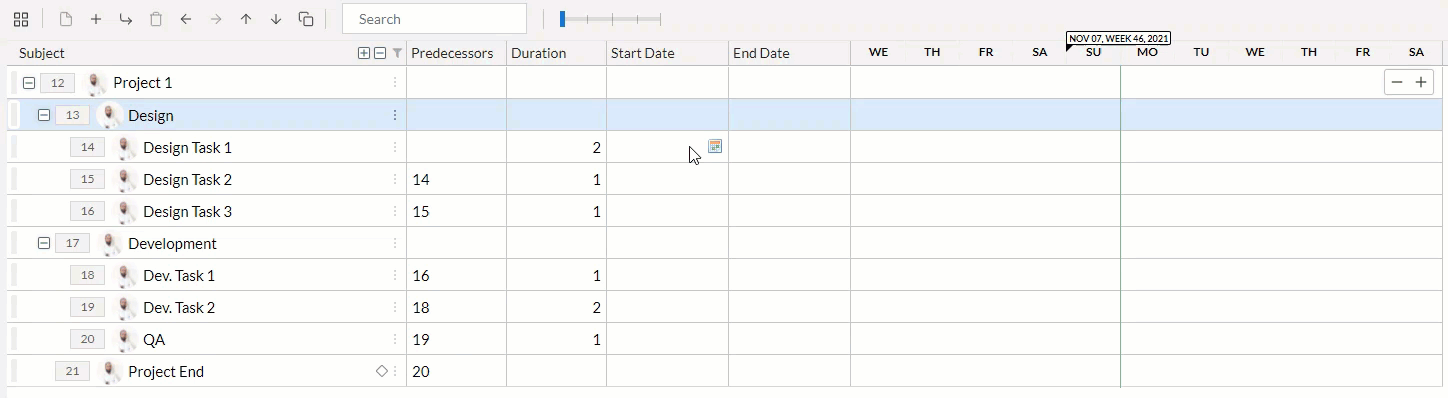Collapse all rows via header minus icon
1448x398 pixels.
380,53
